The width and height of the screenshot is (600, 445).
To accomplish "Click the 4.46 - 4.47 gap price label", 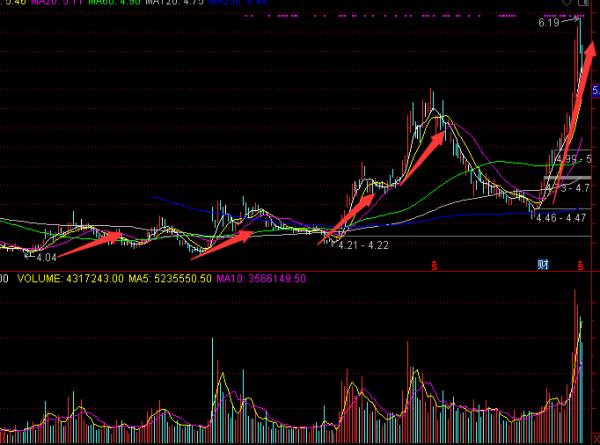I will pos(560,218).
